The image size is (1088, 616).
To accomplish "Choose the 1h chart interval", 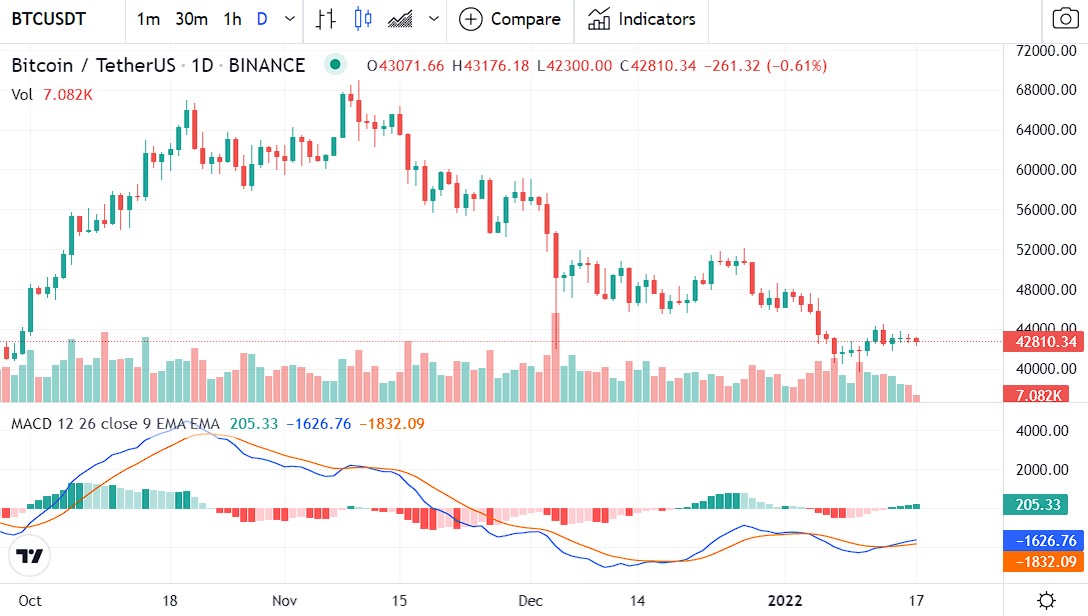I will (232, 19).
